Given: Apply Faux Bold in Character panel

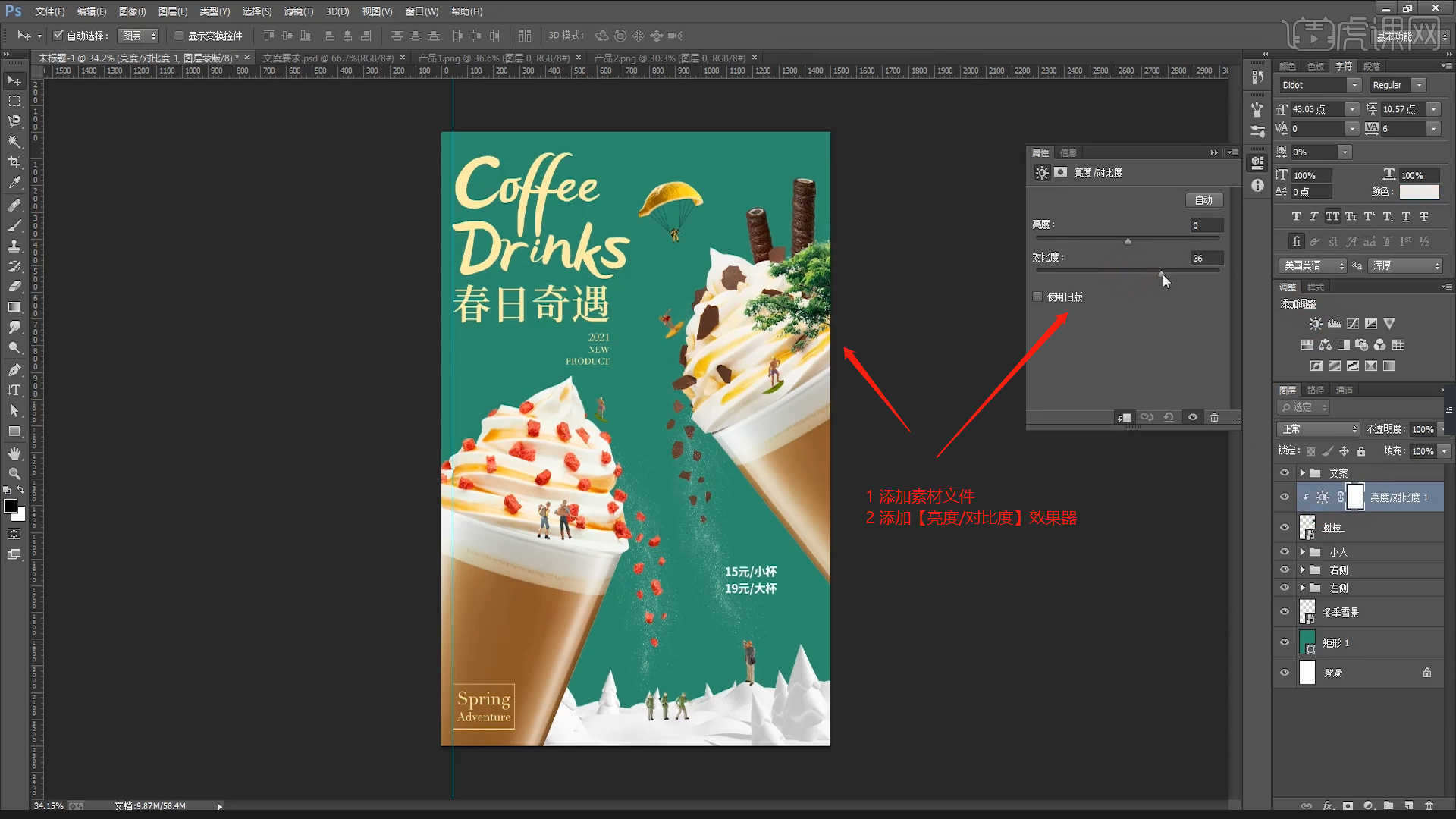Looking at the screenshot, I should tap(1296, 217).
